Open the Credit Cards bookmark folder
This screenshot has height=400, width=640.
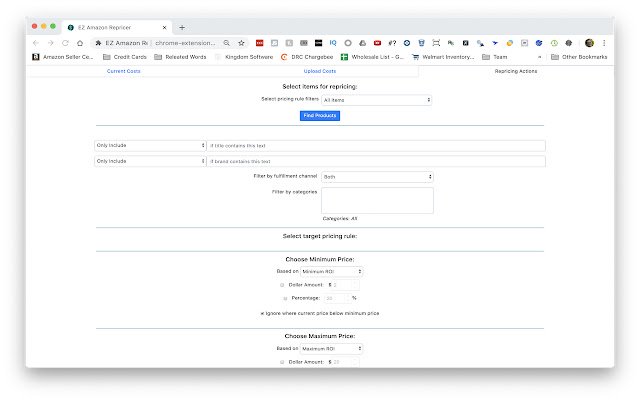[125, 57]
